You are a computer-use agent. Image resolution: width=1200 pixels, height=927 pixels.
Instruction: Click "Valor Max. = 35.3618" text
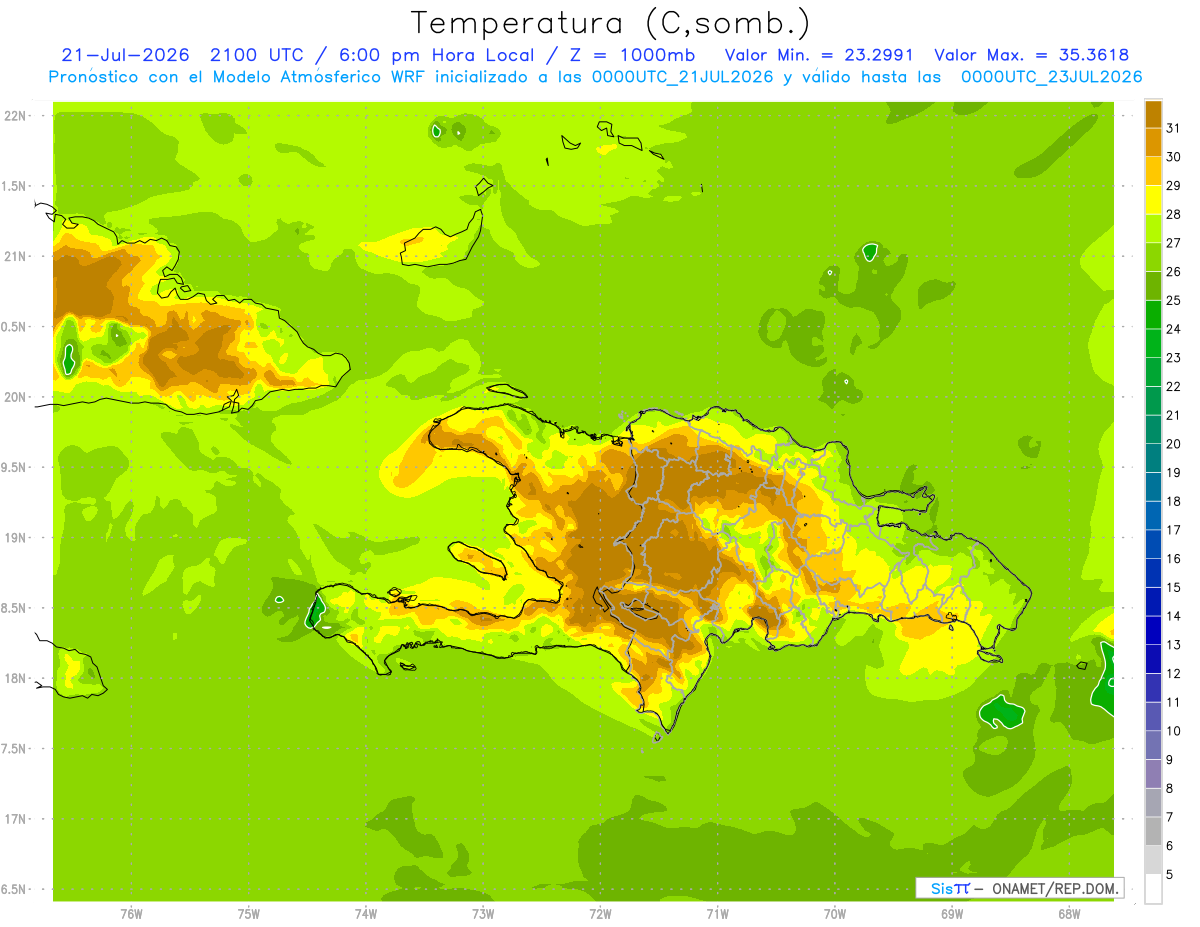(x=1031, y=54)
